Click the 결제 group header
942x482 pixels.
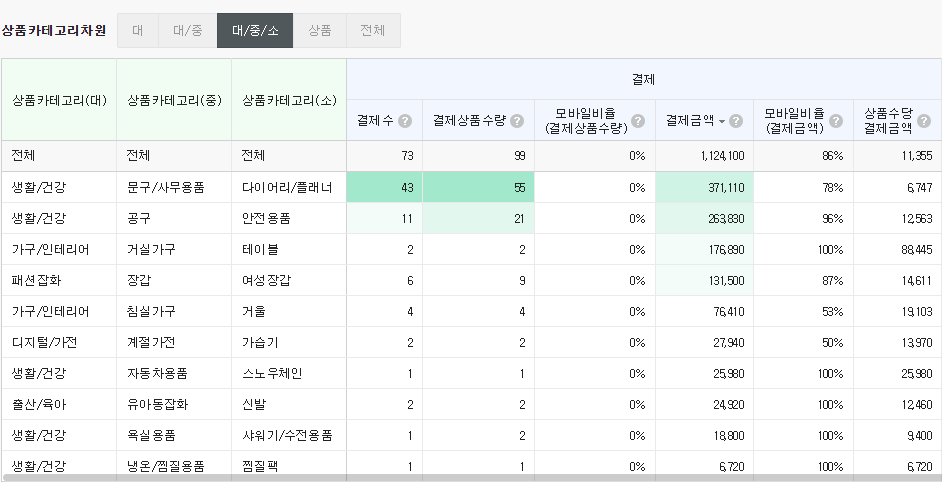coord(644,79)
